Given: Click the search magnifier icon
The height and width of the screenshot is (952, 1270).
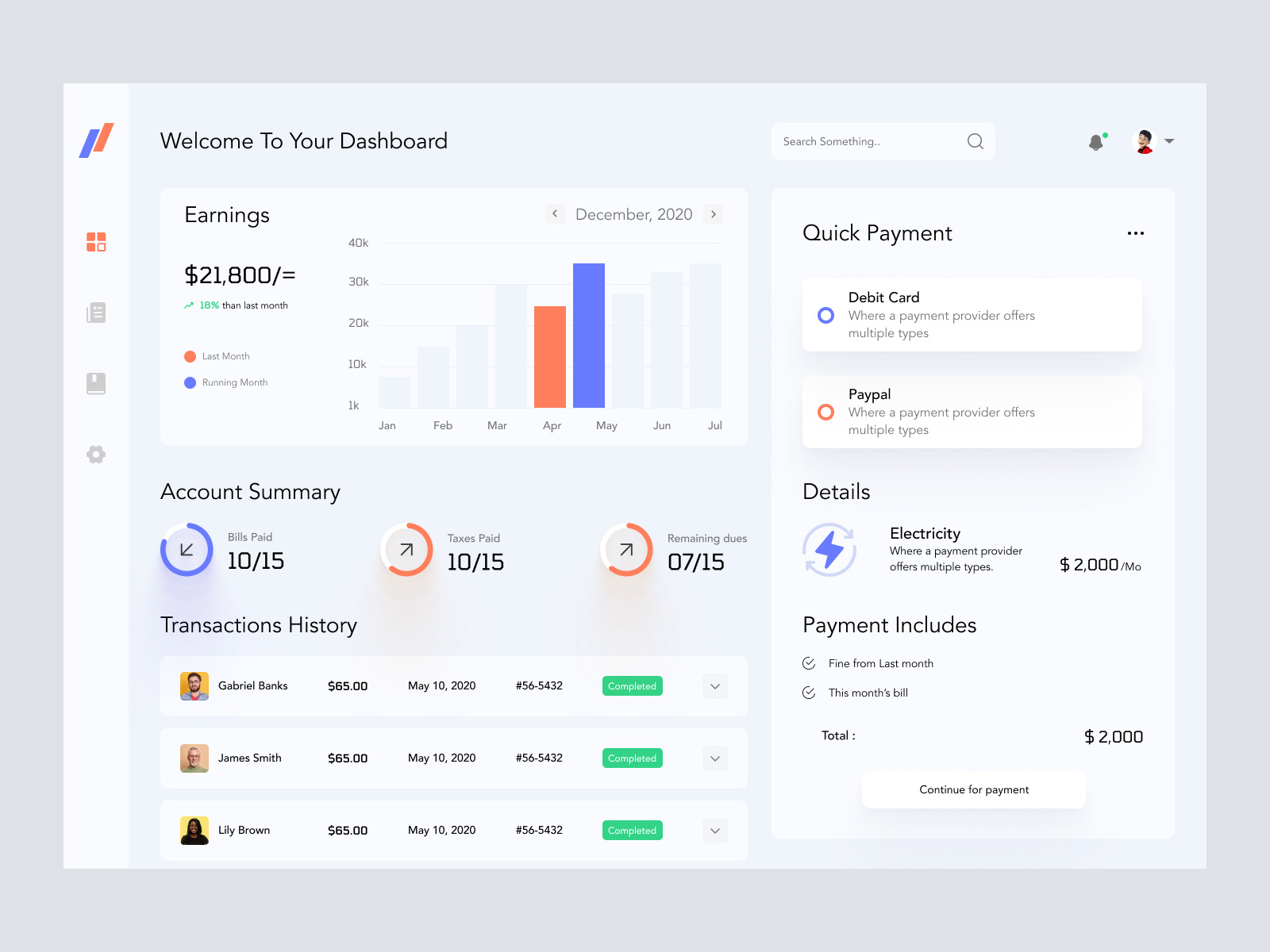Looking at the screenshot, I should 975,141.
